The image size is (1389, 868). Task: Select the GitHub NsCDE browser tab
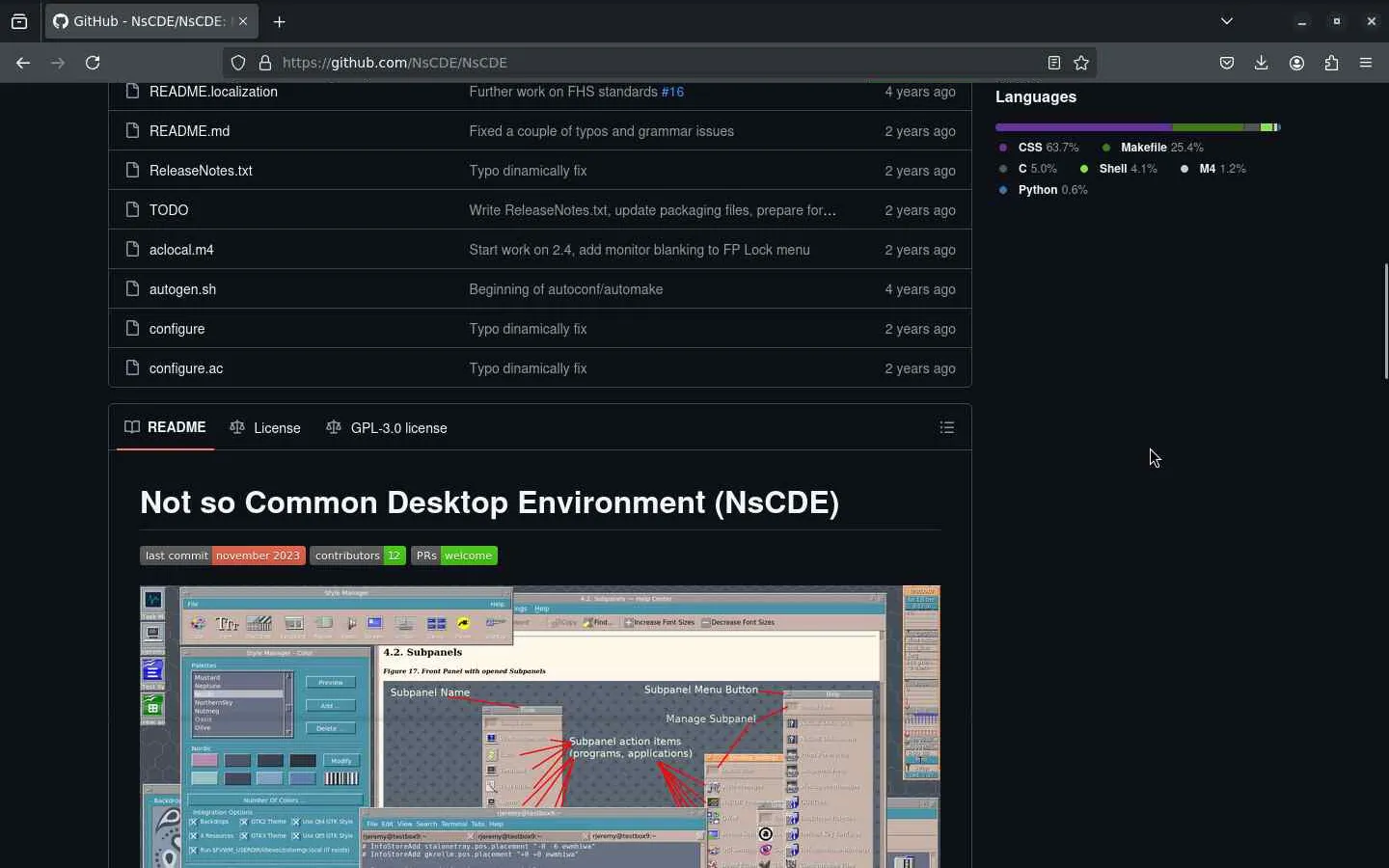[x=151, y=21]
